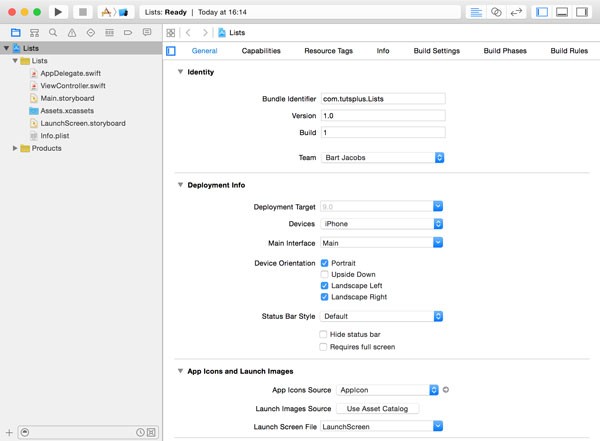The image size is (600, 441).
Task: Uncheck the Landscape Right orientation
Action: (324, 297)
